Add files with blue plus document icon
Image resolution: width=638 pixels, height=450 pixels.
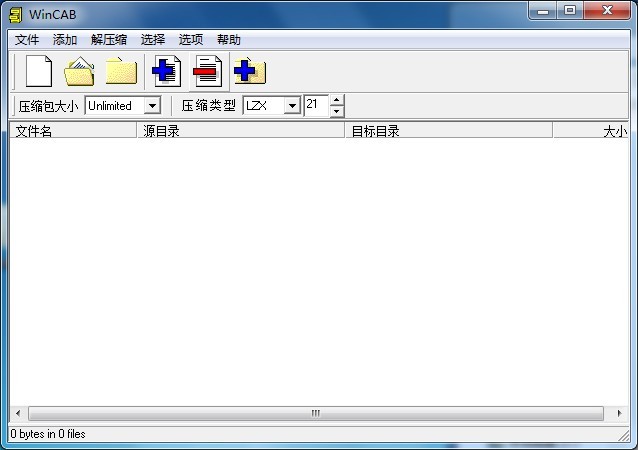tap(166, 71)
